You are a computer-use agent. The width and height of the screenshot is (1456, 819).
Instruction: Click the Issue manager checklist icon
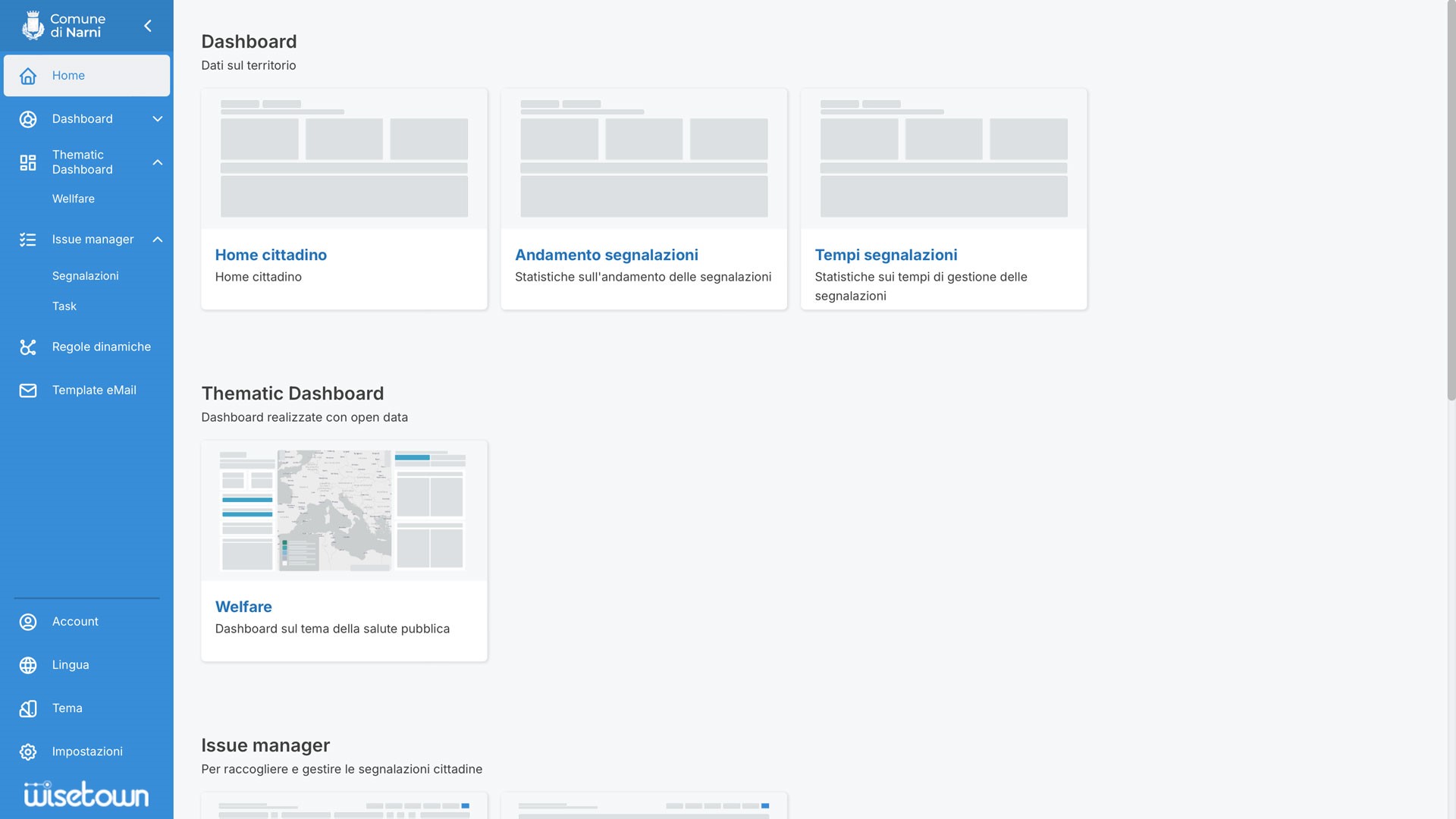click(x=28, y=240)
